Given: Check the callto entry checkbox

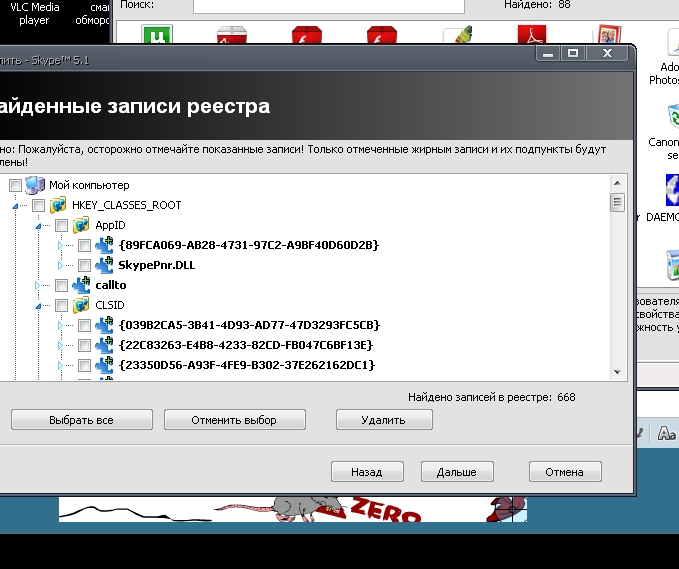Looking at the screenshot, I should pos(61,285).
